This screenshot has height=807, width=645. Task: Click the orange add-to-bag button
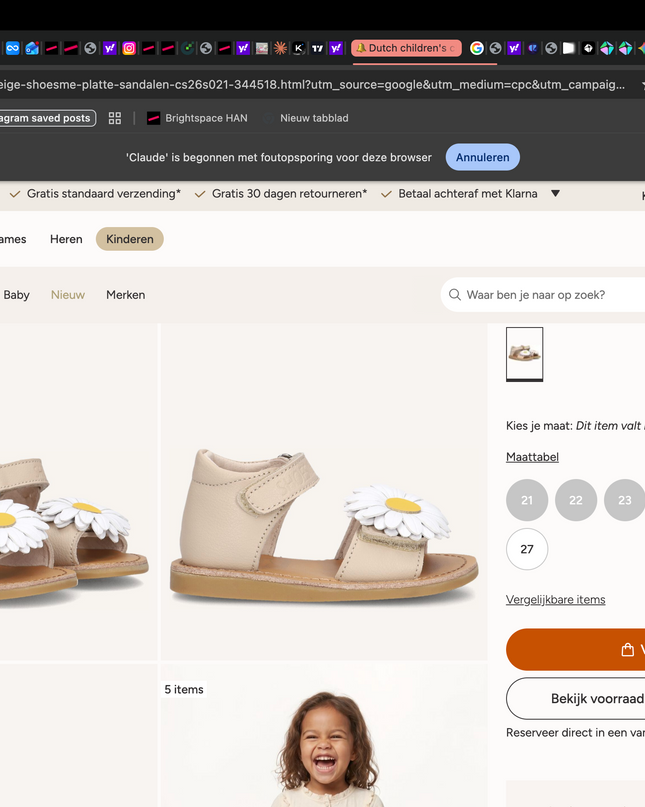[576, 650]
